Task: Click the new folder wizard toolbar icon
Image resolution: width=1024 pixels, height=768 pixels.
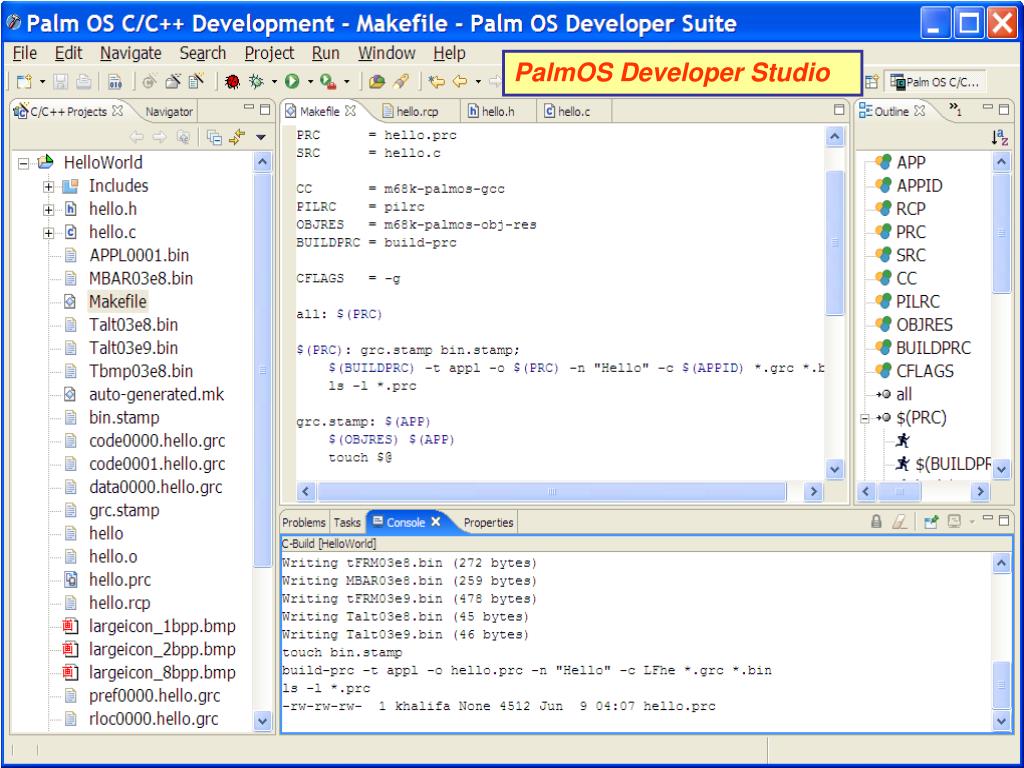Action: coord(173,81)
